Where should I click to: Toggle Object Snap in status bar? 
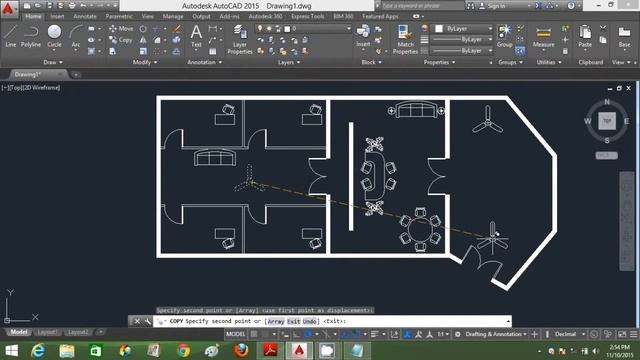[356, 334]
